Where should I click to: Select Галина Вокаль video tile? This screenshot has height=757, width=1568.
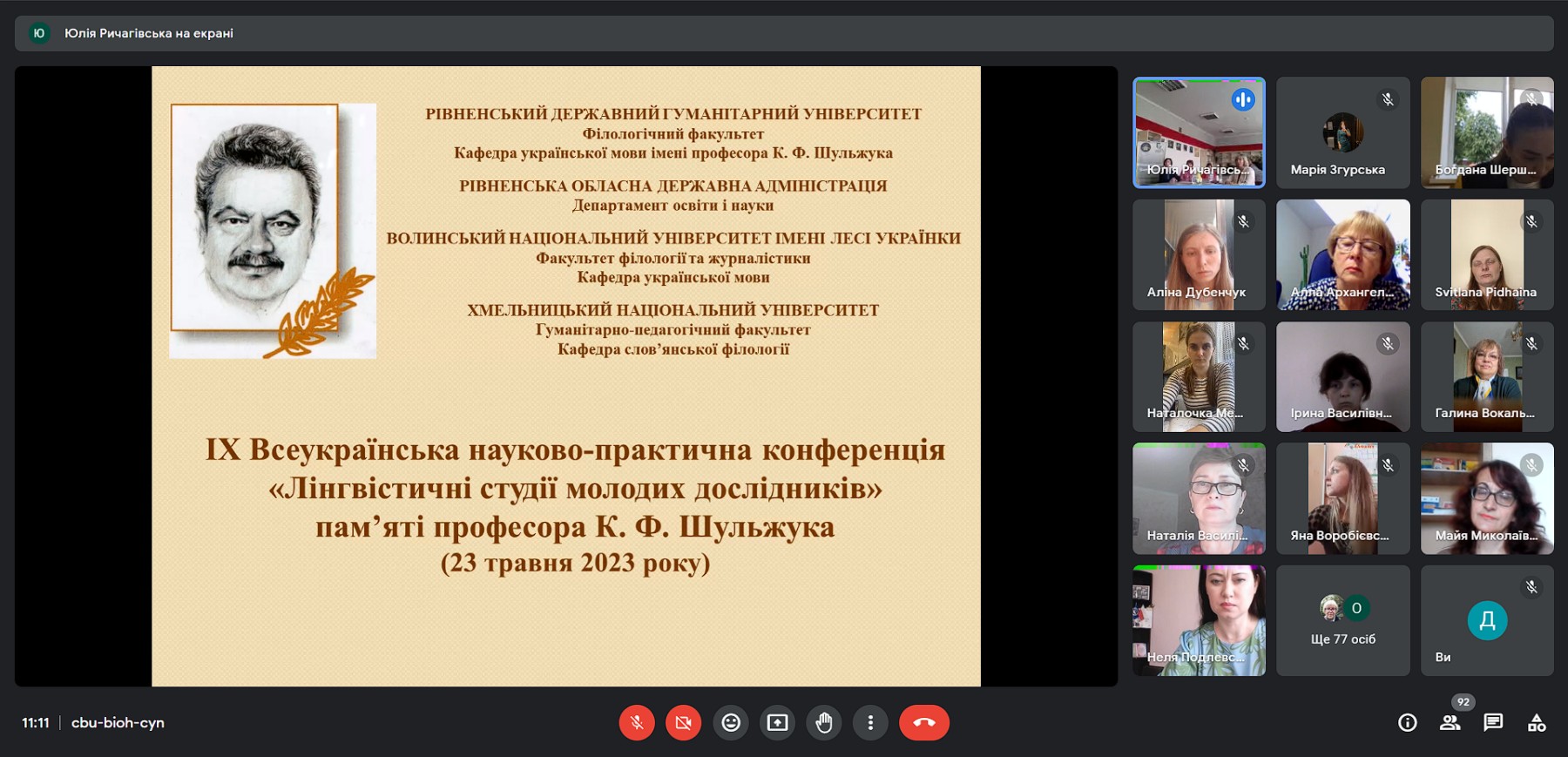pyautogui.click(x=1487, y=376)
